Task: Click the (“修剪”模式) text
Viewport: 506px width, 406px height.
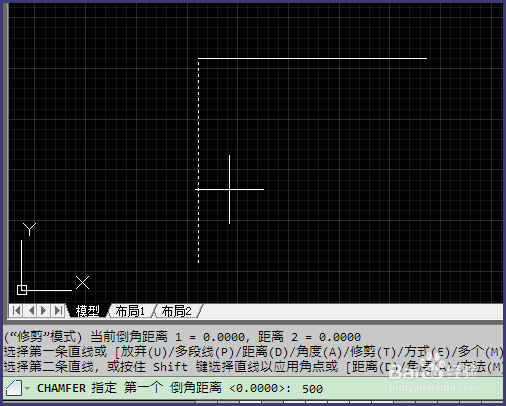Action: tap(43, 337)
